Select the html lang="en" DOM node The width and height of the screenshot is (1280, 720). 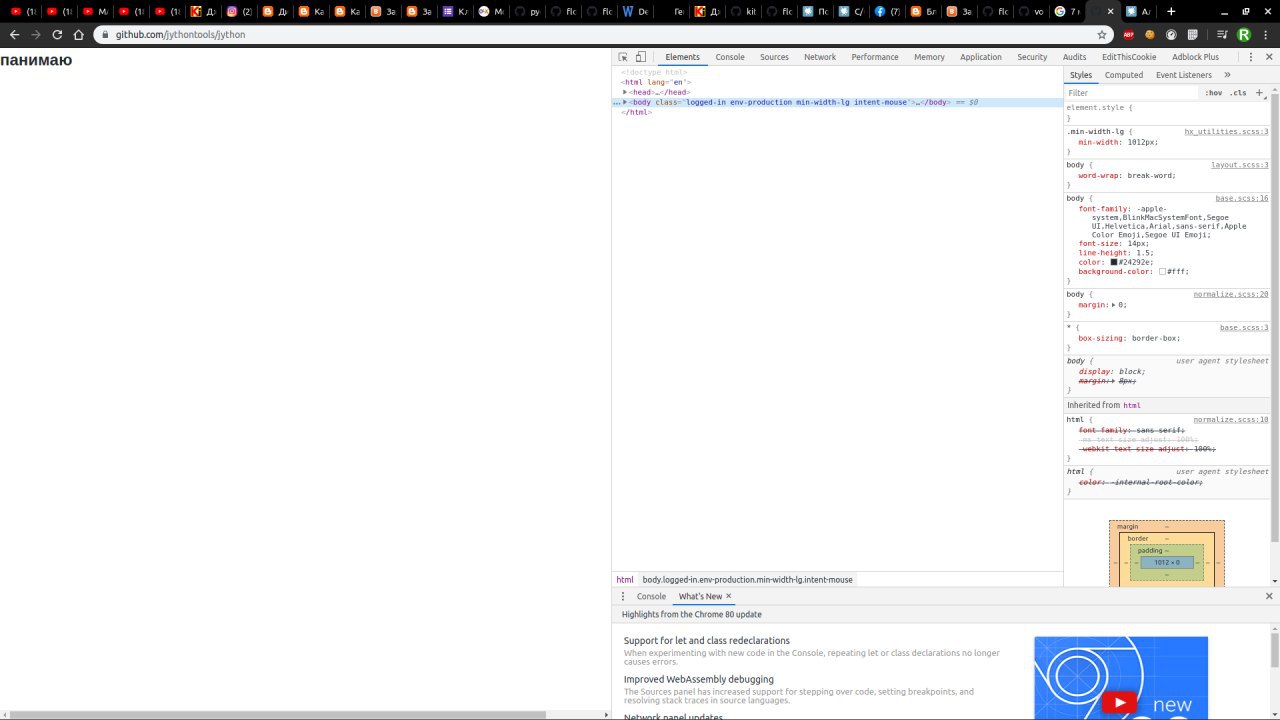[x=656, y=82]
